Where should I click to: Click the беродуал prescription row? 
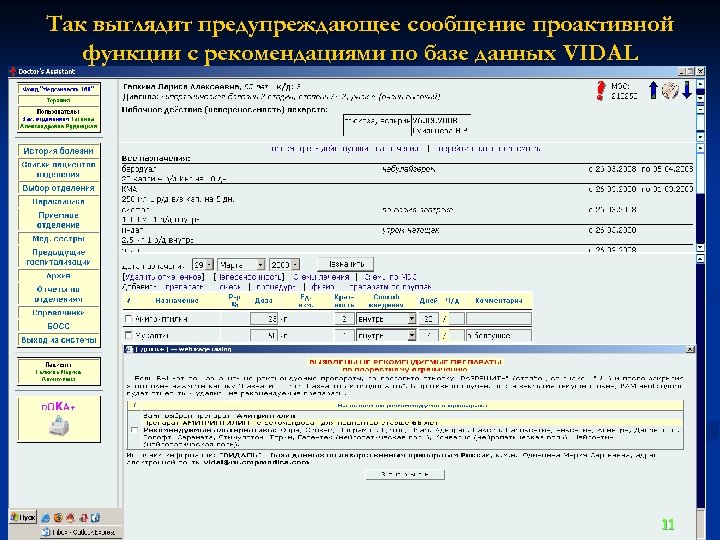[407, 174]
